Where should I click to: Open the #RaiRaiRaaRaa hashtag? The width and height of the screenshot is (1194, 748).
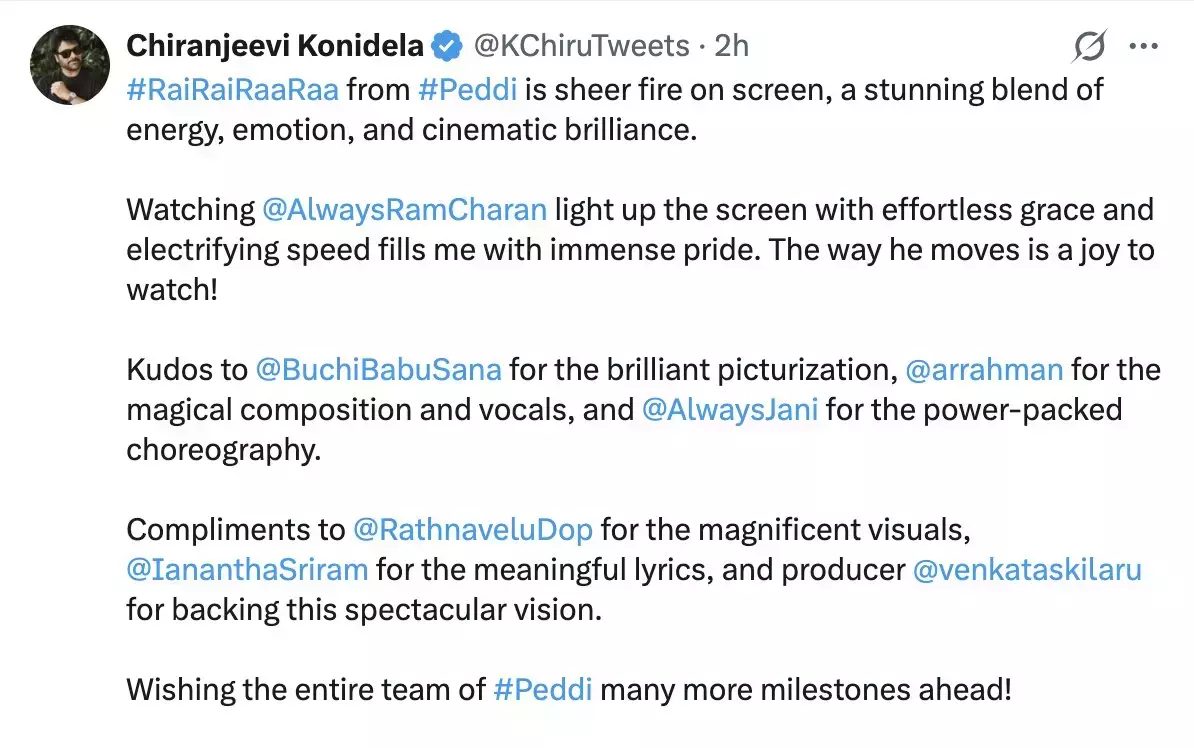pyautogui.click(x=231, y=89)
